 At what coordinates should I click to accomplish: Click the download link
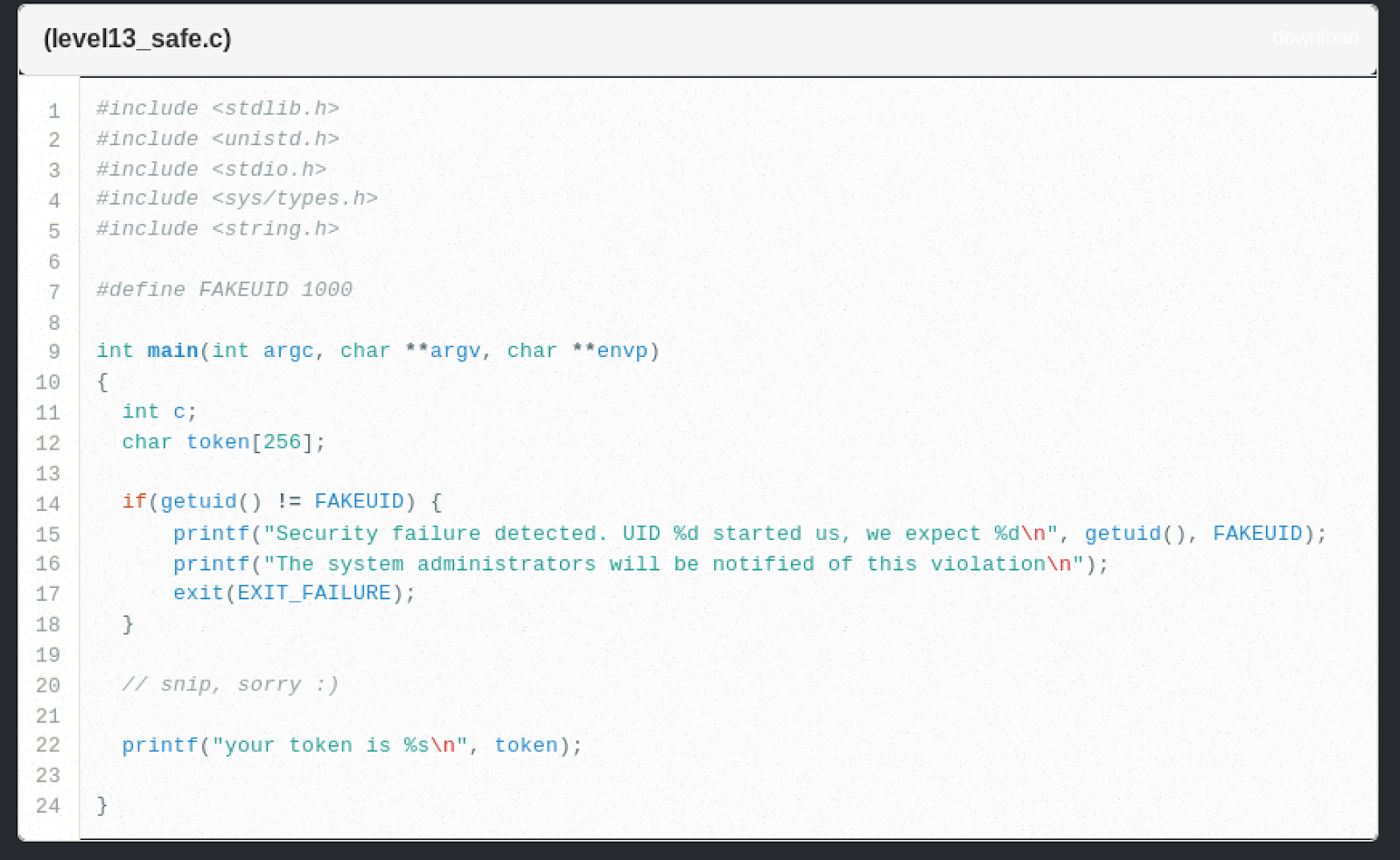[1314, 38]
